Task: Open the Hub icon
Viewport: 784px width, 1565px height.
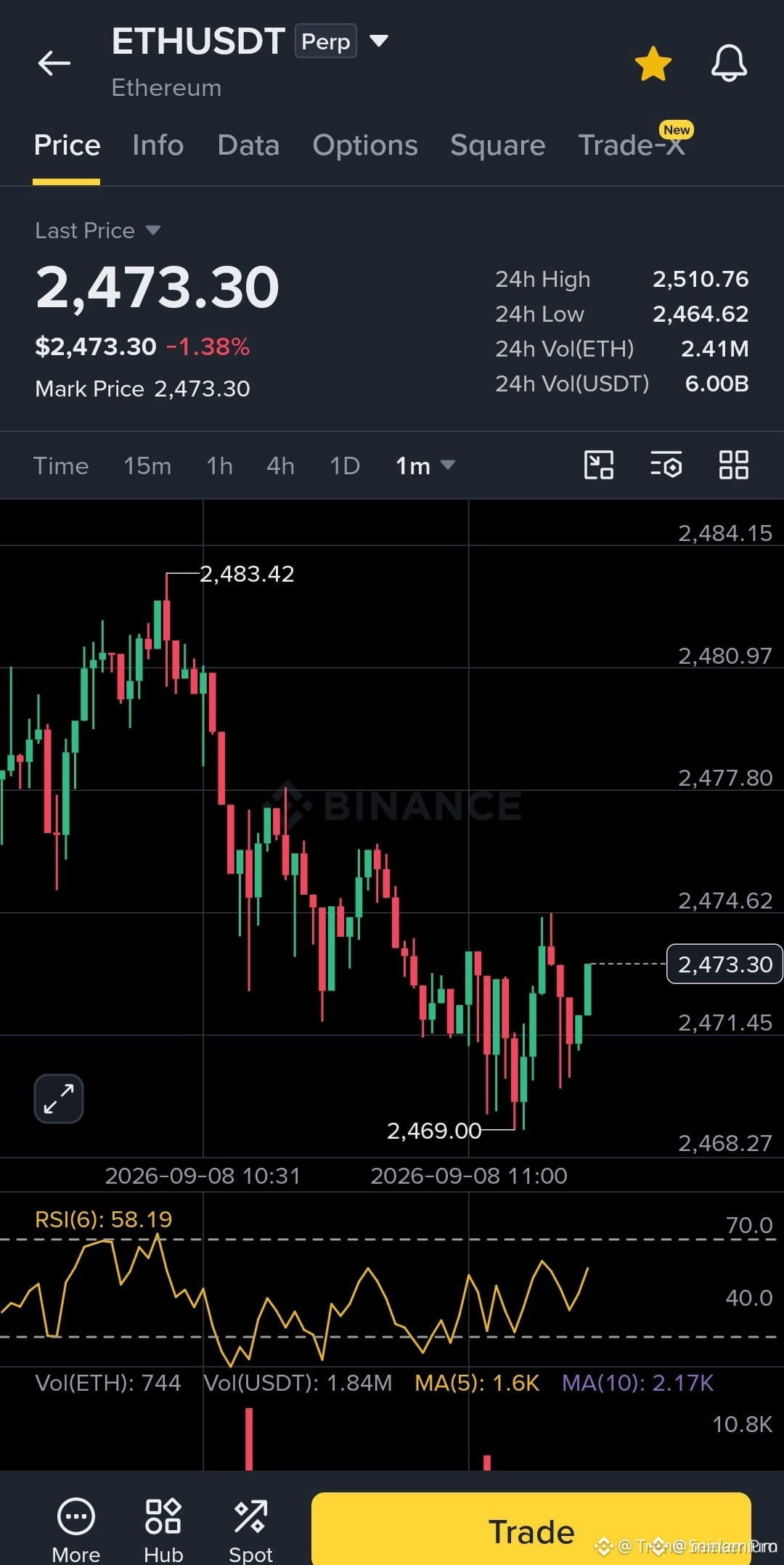Action: click(163, 1516)
